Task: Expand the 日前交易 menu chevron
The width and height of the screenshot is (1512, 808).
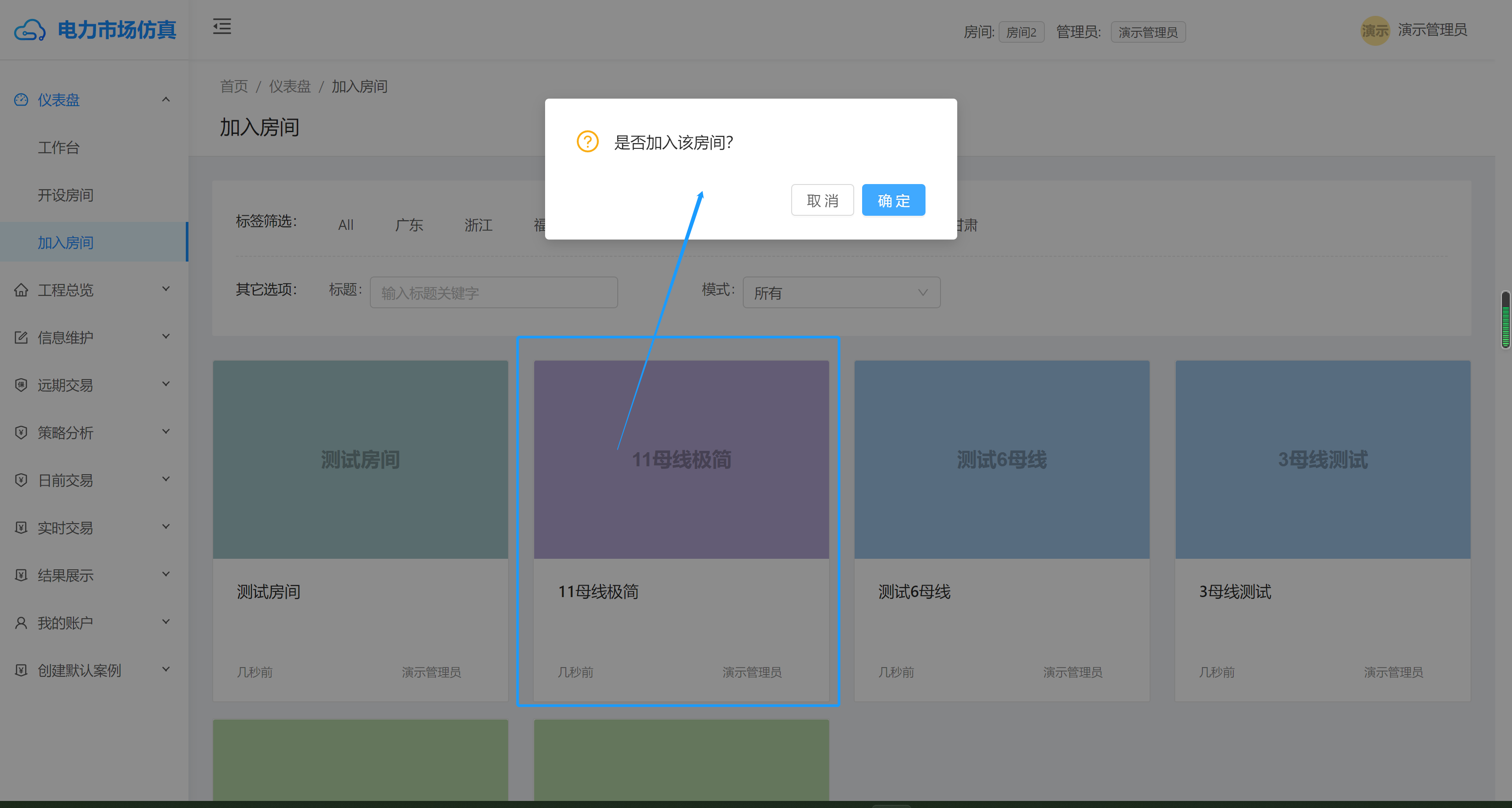Action: point(166,479)
